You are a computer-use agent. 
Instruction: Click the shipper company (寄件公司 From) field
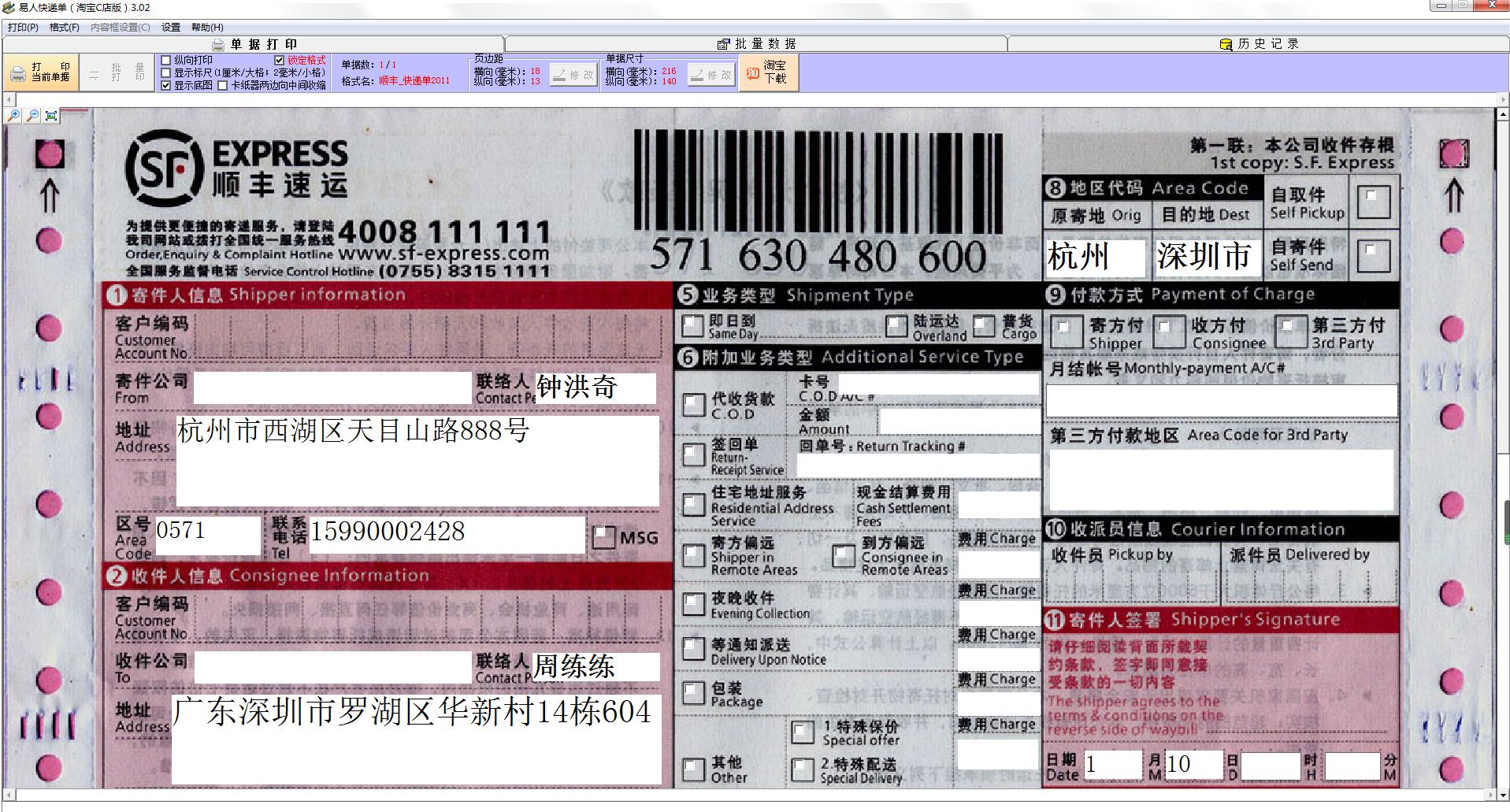click(x=332, y=388)
